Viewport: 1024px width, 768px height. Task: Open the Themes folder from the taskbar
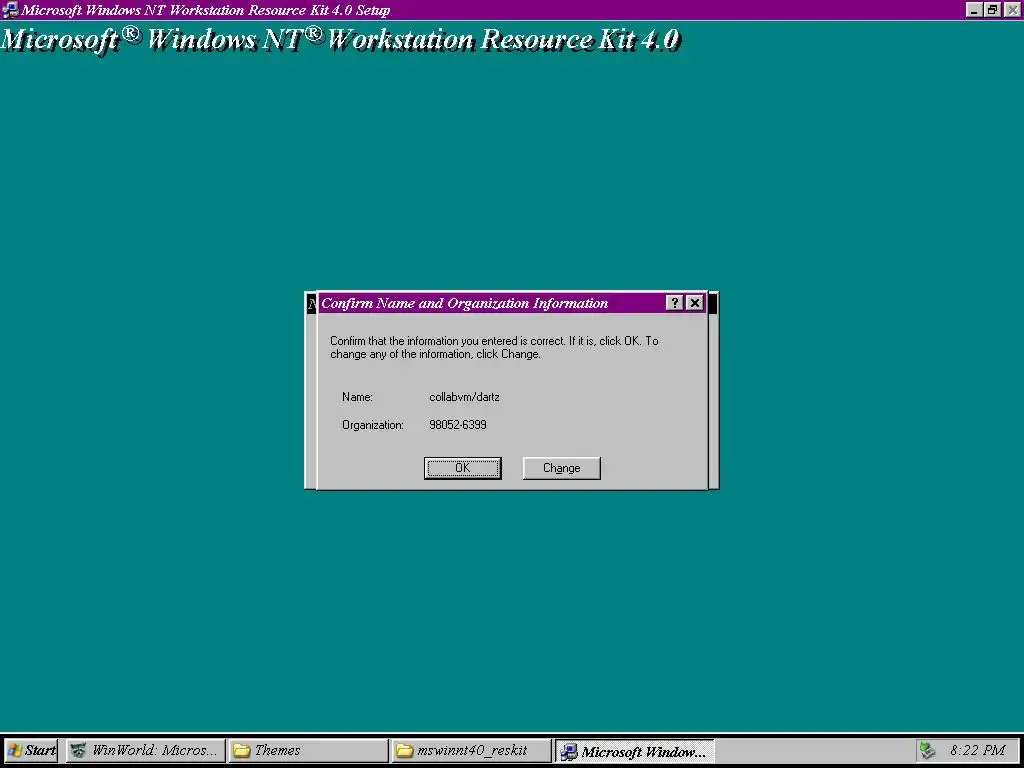[308, 750]
